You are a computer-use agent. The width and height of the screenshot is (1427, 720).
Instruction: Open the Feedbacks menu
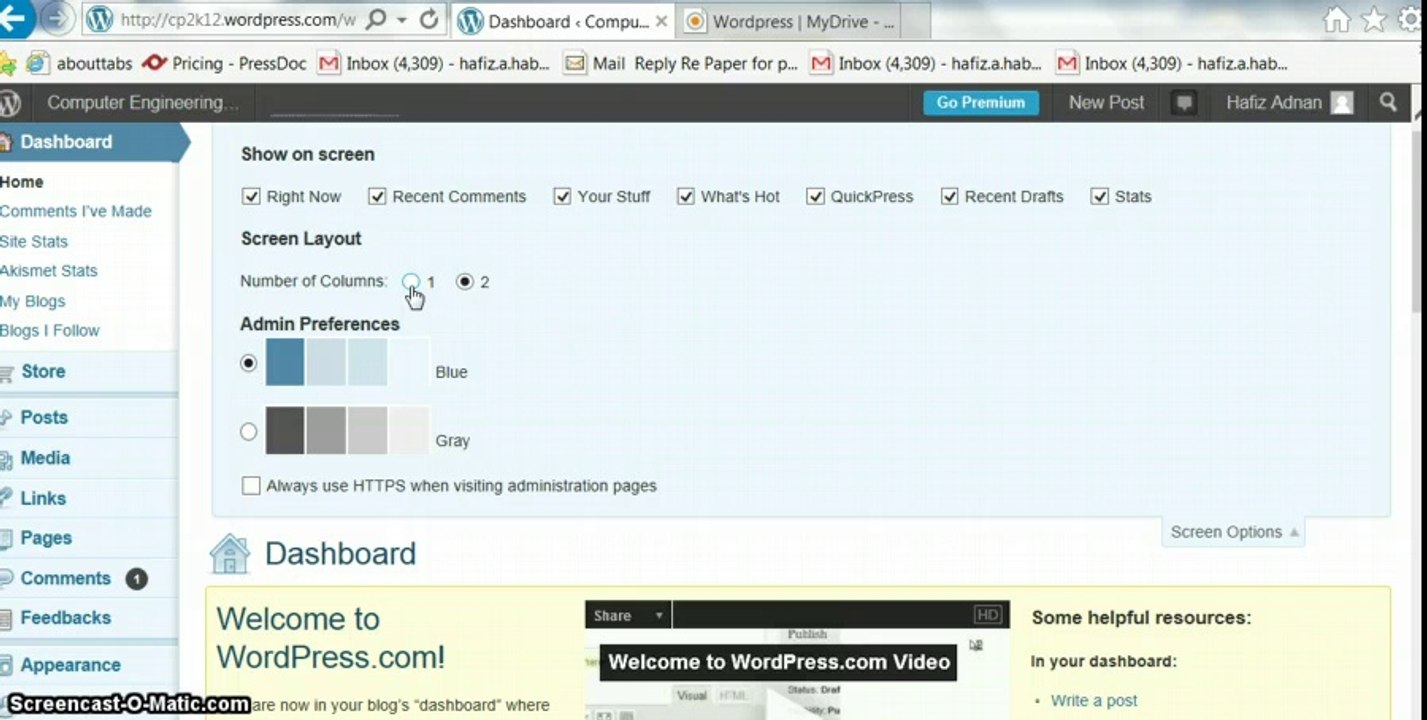pyautogui.click(x=65, y=617)
